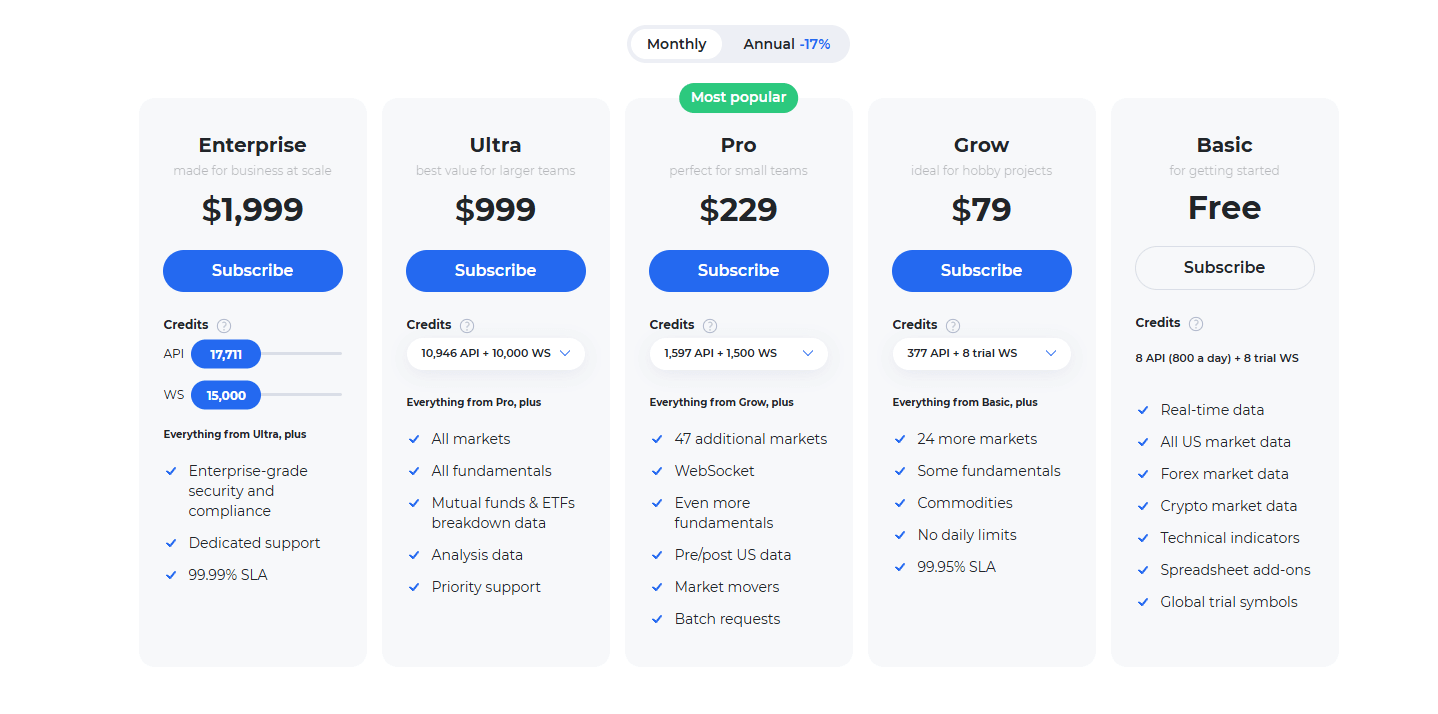The width and height of the screenshot is (1438, 714).
Task: Switch billing to Annual with 17% discount
Action: [x=786, y=43]
